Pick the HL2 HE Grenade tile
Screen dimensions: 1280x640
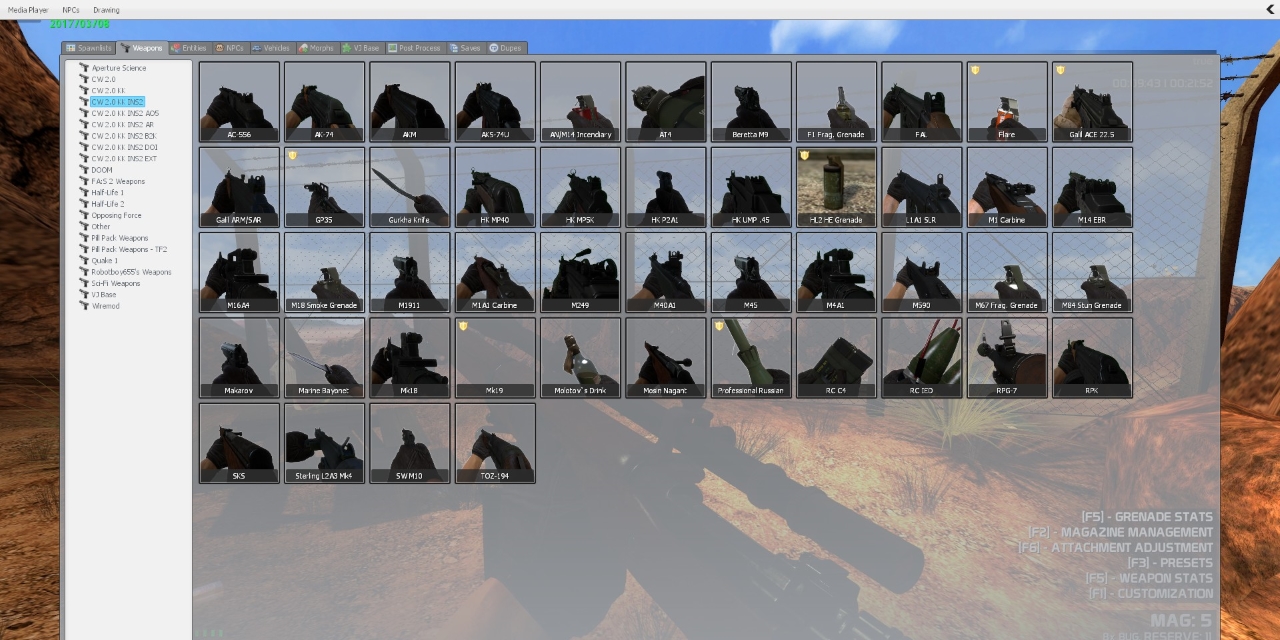coord(836,187)
